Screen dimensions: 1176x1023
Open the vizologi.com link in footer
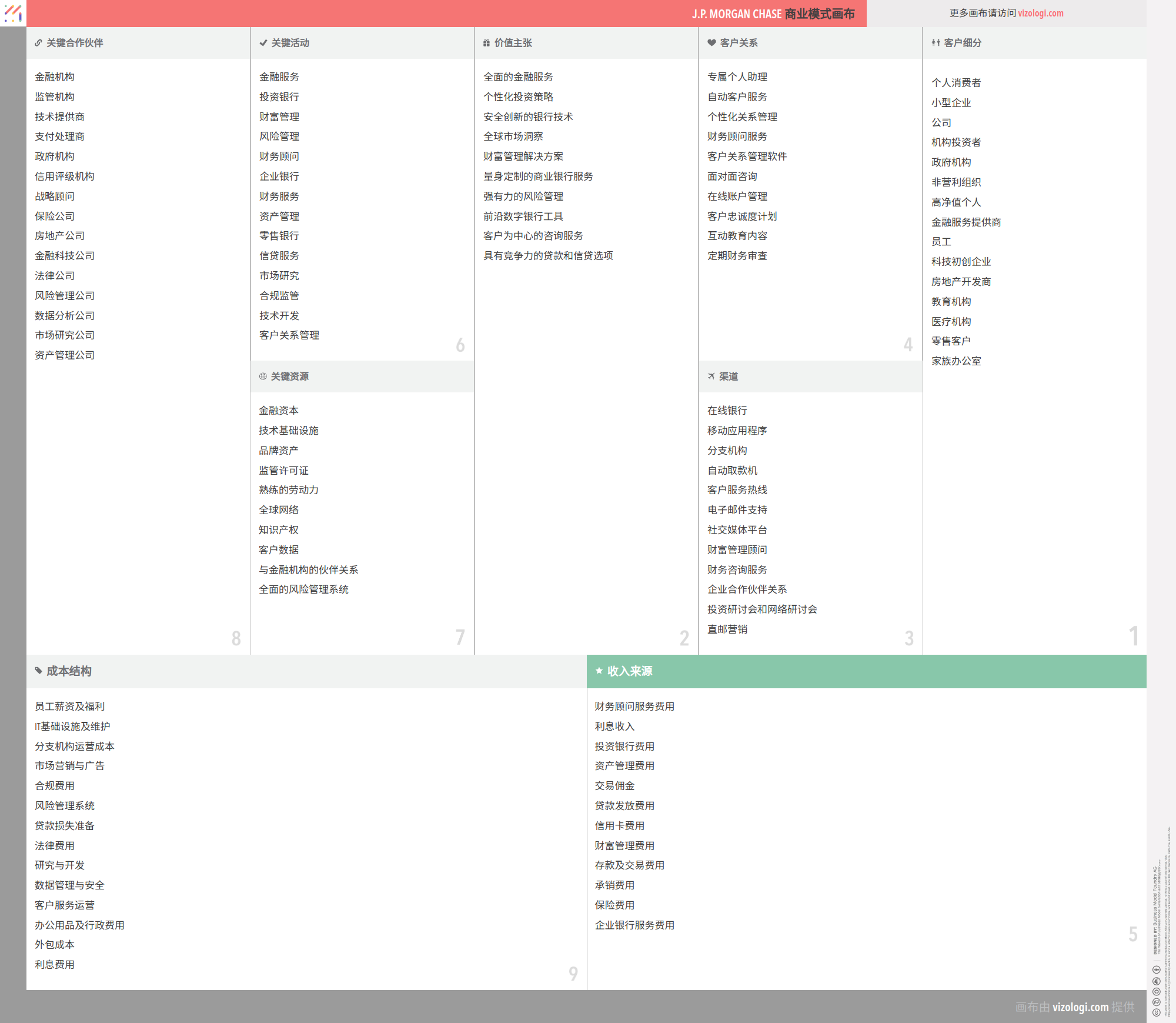click(x=1080, y=1007)
